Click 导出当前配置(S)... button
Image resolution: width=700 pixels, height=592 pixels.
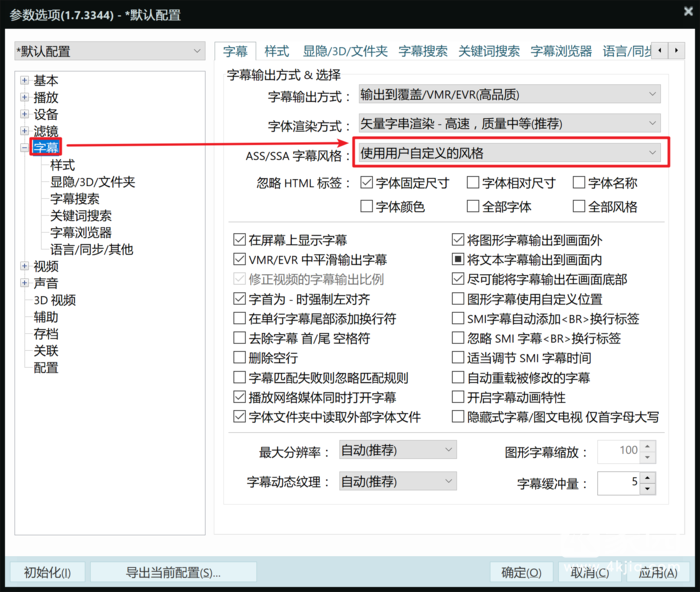click(173, 573)
